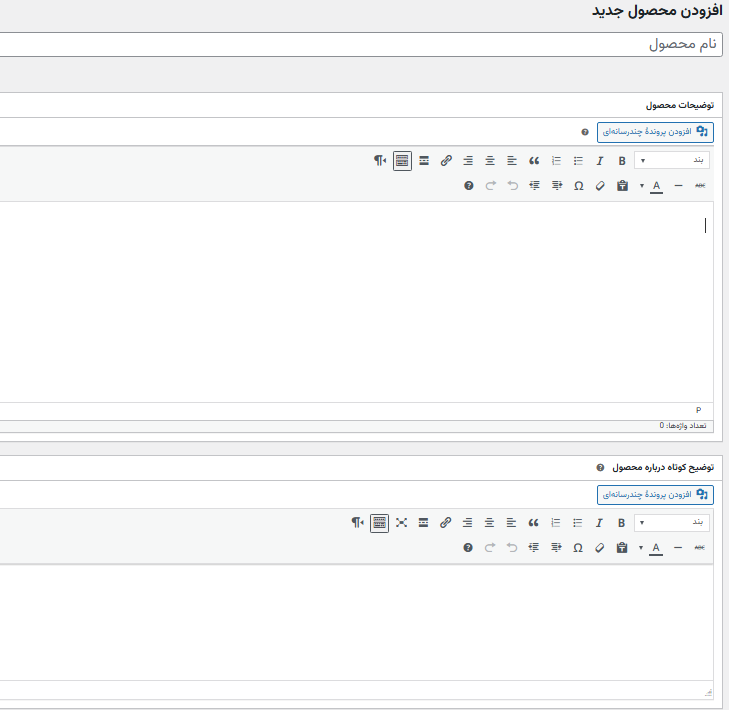
Task: Insert link in product description editor
Action: [x=446, y=161]
